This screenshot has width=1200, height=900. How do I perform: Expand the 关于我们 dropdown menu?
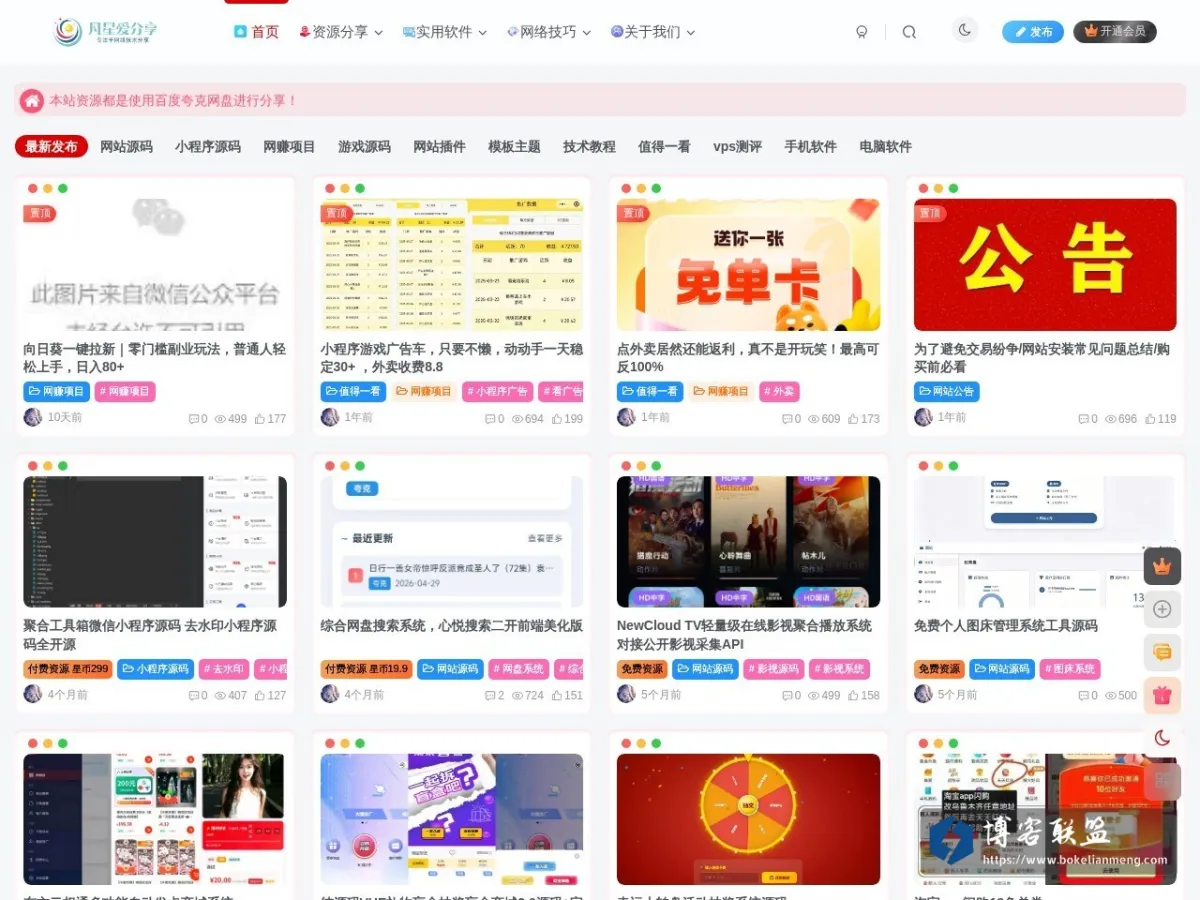(x=653, y=32)
